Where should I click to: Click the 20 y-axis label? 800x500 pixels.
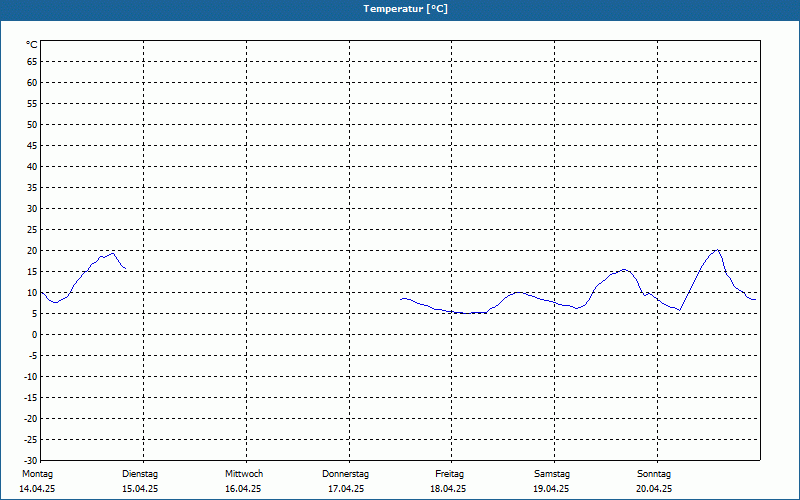tap(32, 251)
